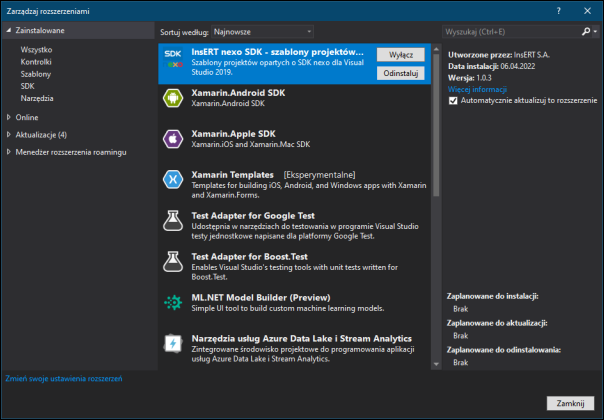Click the Test Adapter for Google Test icon
Image resolution: width=604 pixels, height=420 pixels.
(x=172, y=220)
